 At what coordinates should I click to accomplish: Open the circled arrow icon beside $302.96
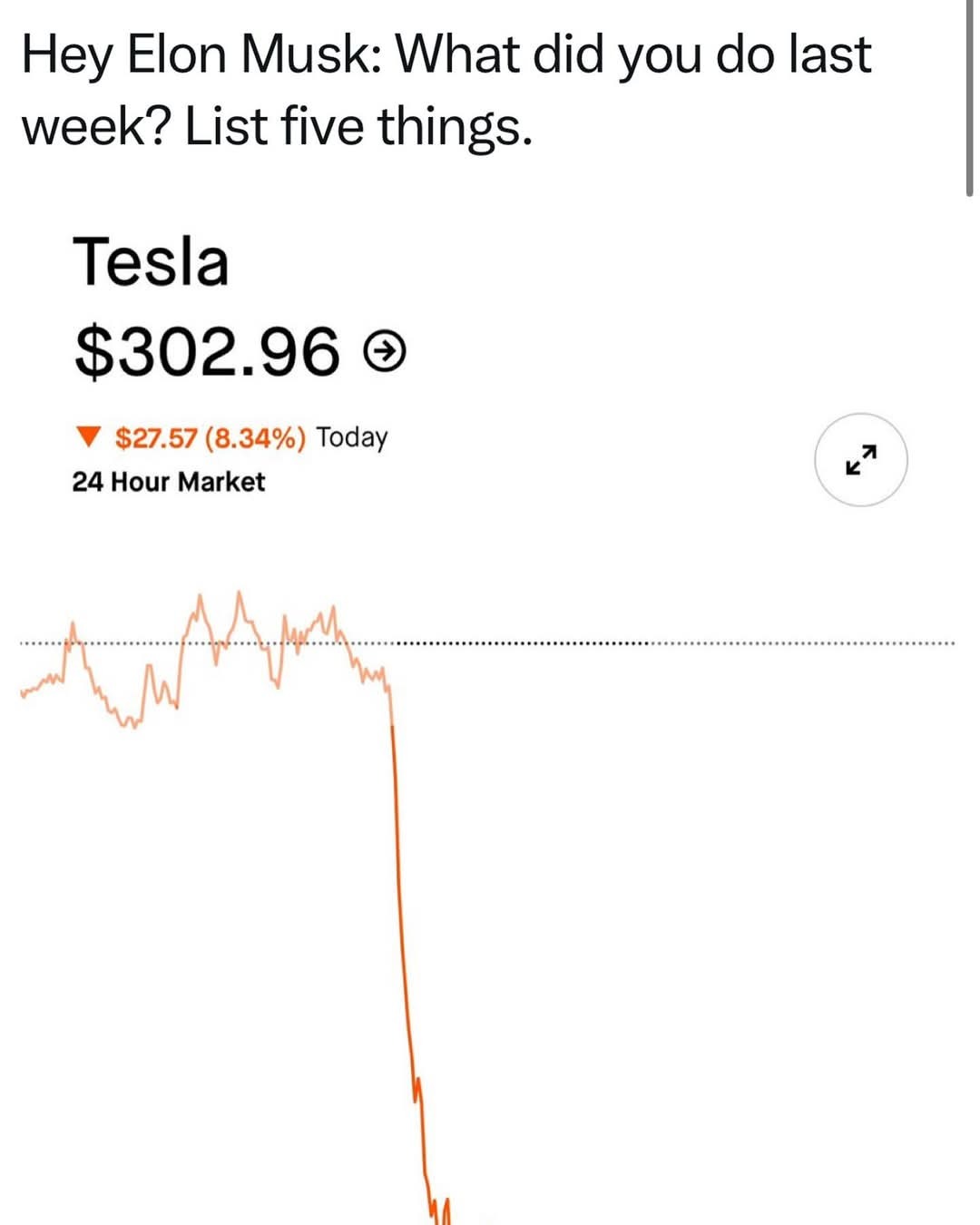coord(385,351)
